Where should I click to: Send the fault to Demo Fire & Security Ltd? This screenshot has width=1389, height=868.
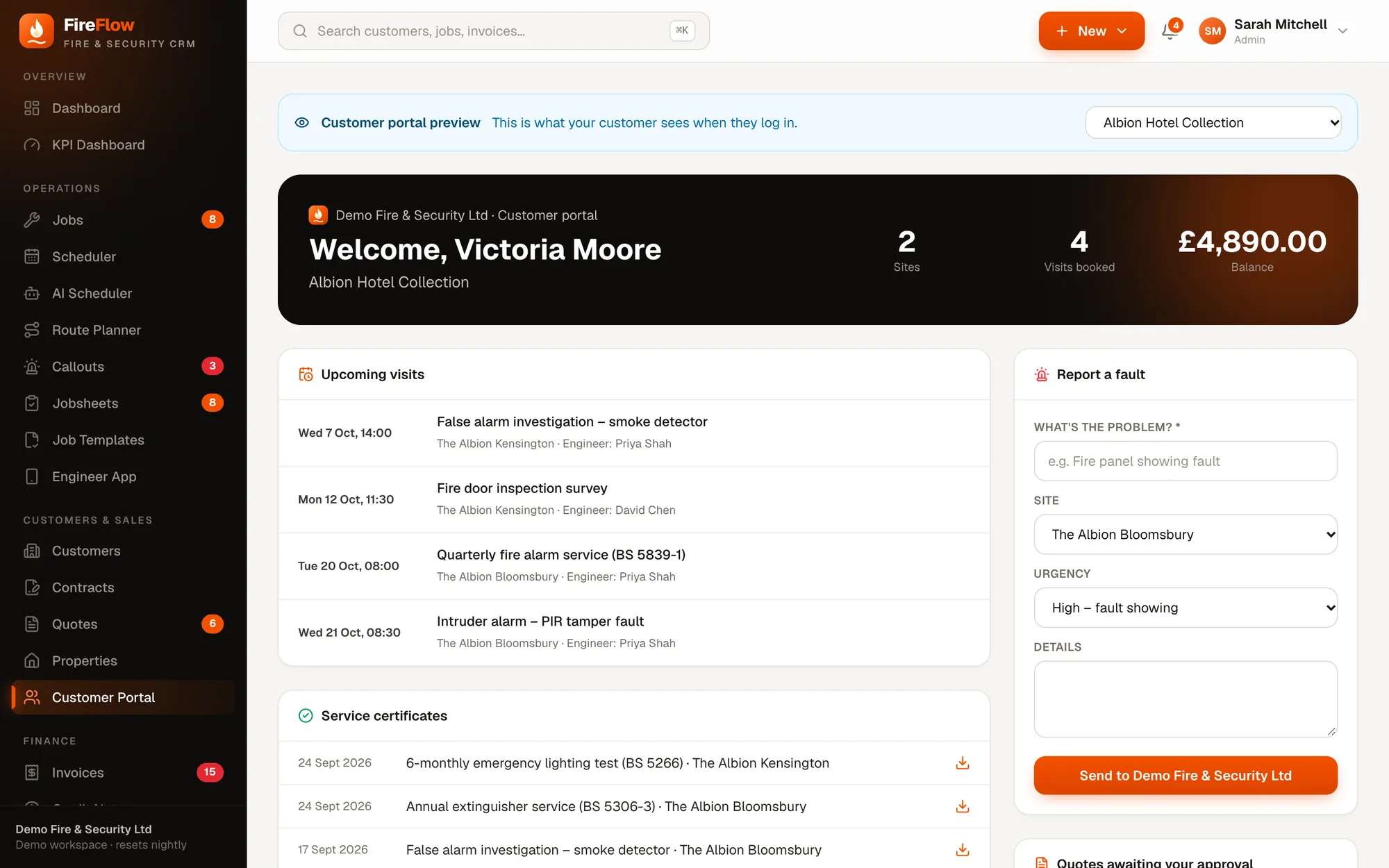1186,776
